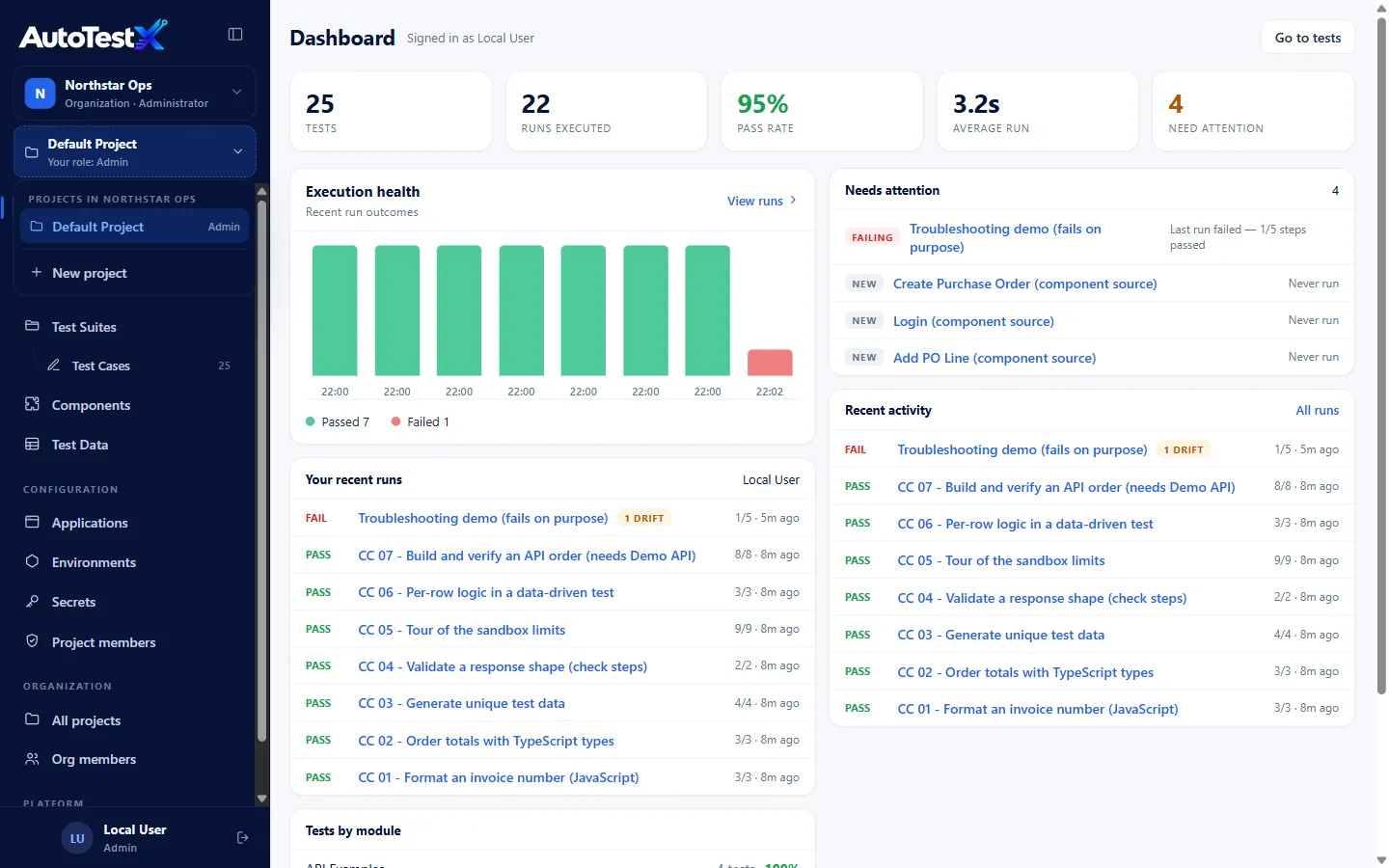Click the sign out icon beside Local User

(242, 838)
